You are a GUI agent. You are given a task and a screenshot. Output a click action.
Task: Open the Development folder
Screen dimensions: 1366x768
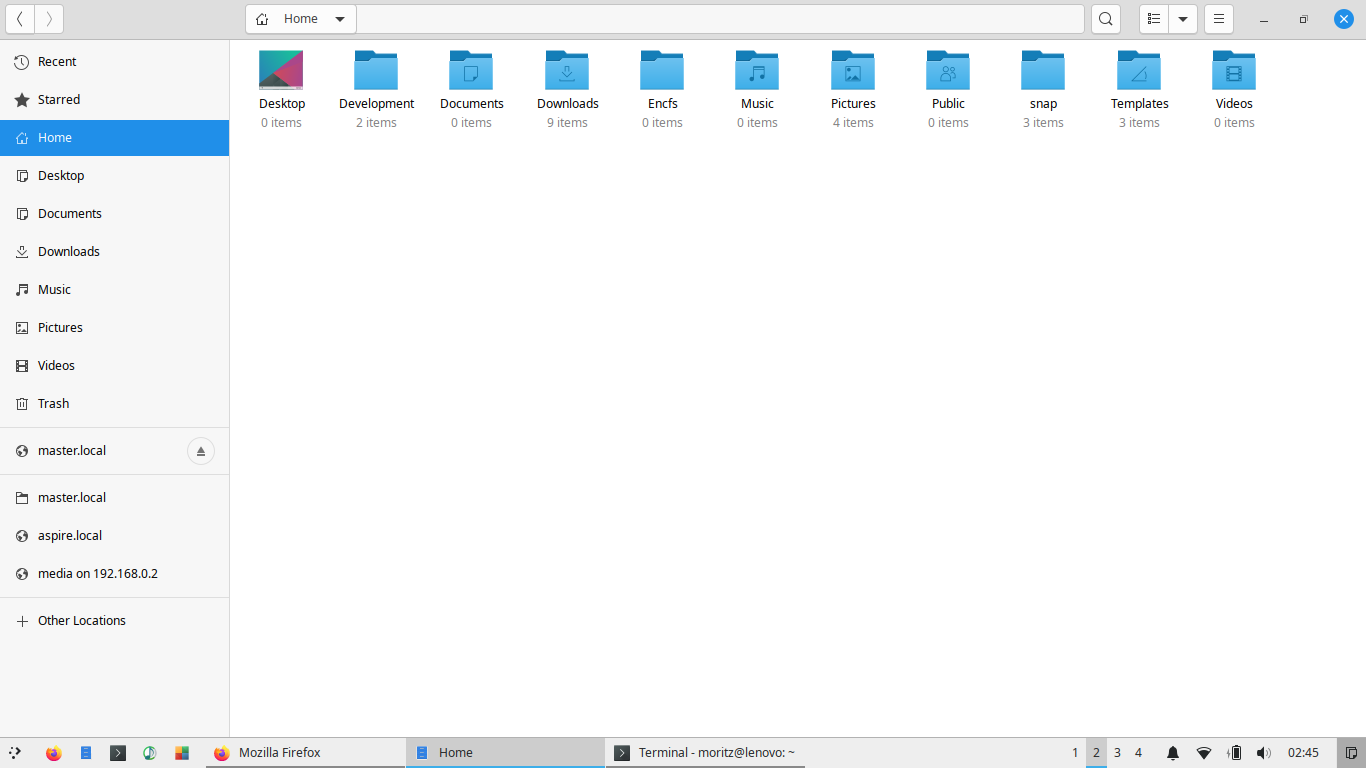point(376,70)
